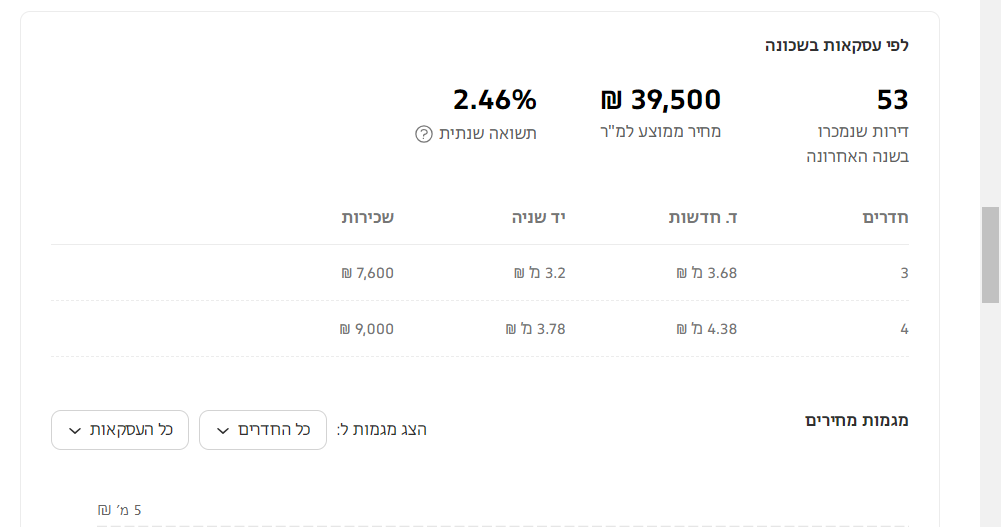Click the ד. חדשות column header
1001x527 pixels.
703,217
